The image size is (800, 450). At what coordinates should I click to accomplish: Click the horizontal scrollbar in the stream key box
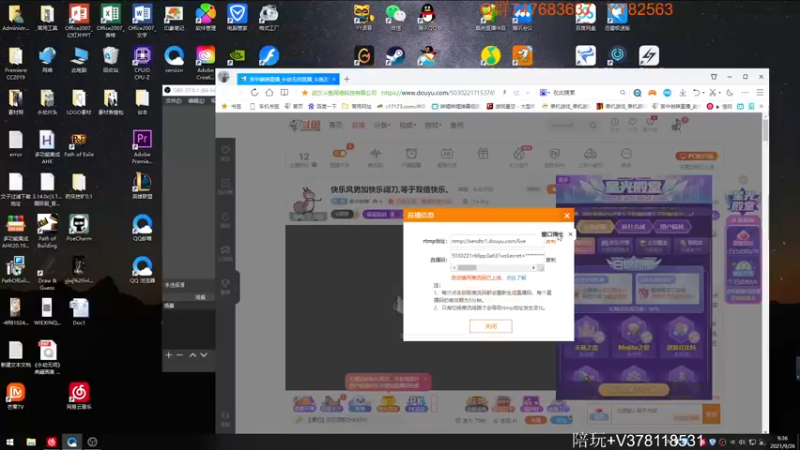pos(493,268)
